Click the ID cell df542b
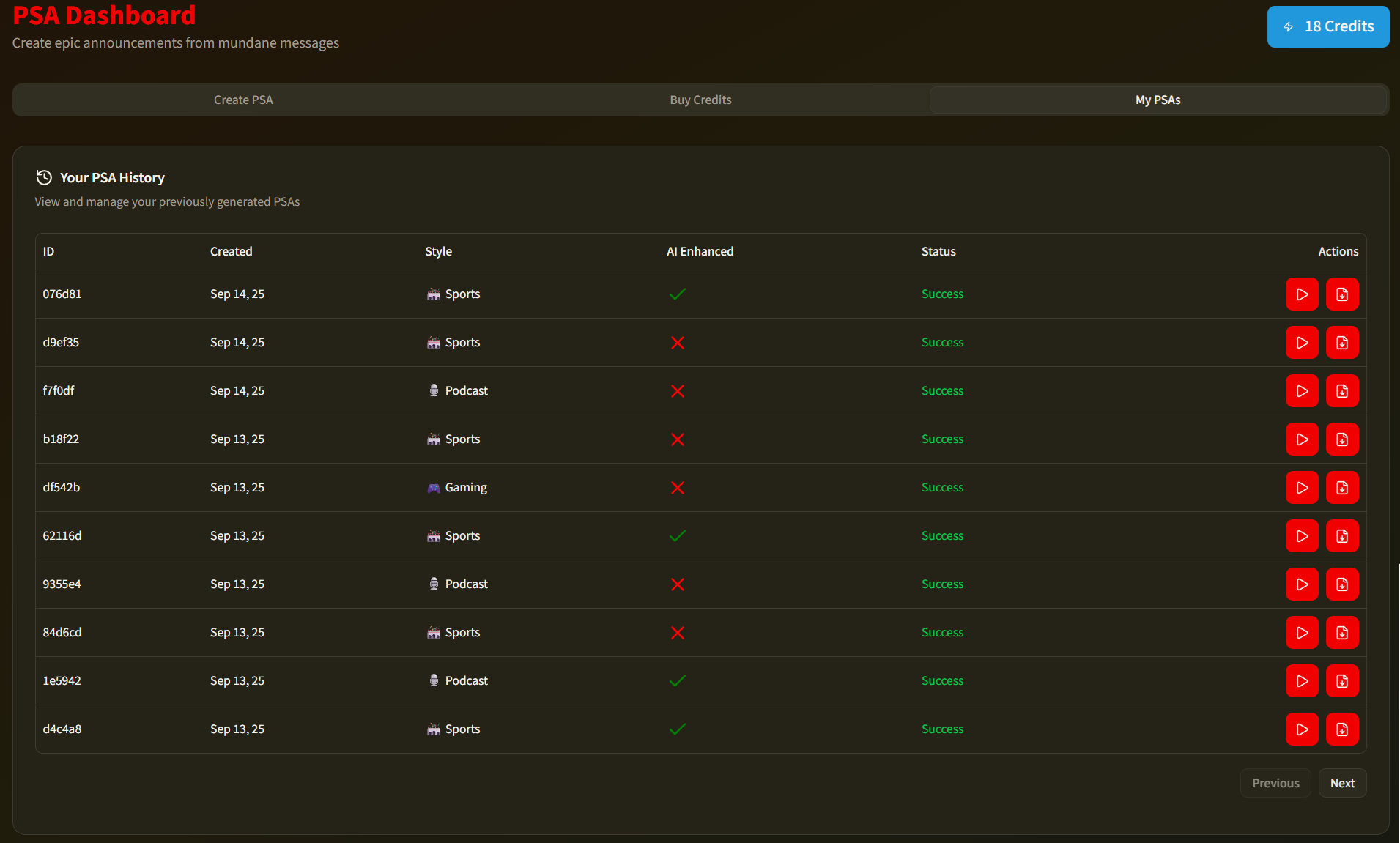 click(x=62, y=487)
